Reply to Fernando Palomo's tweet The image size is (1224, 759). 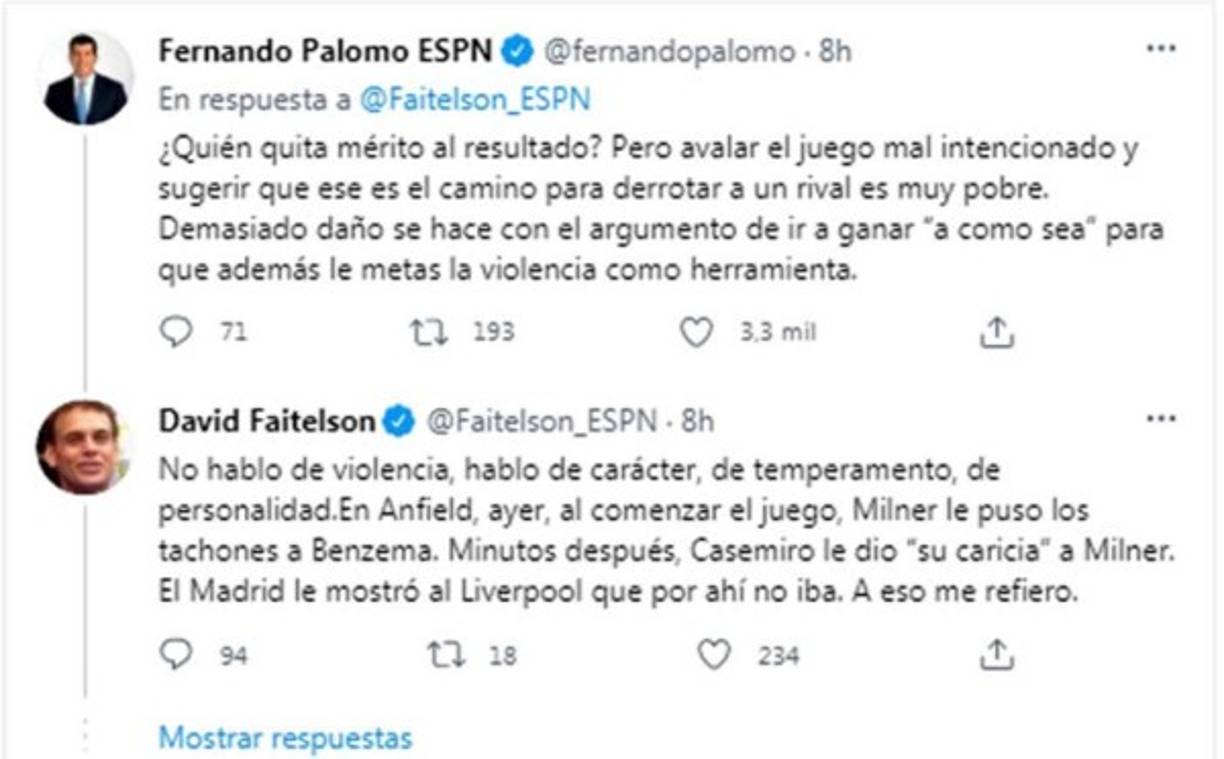point(176,333)
